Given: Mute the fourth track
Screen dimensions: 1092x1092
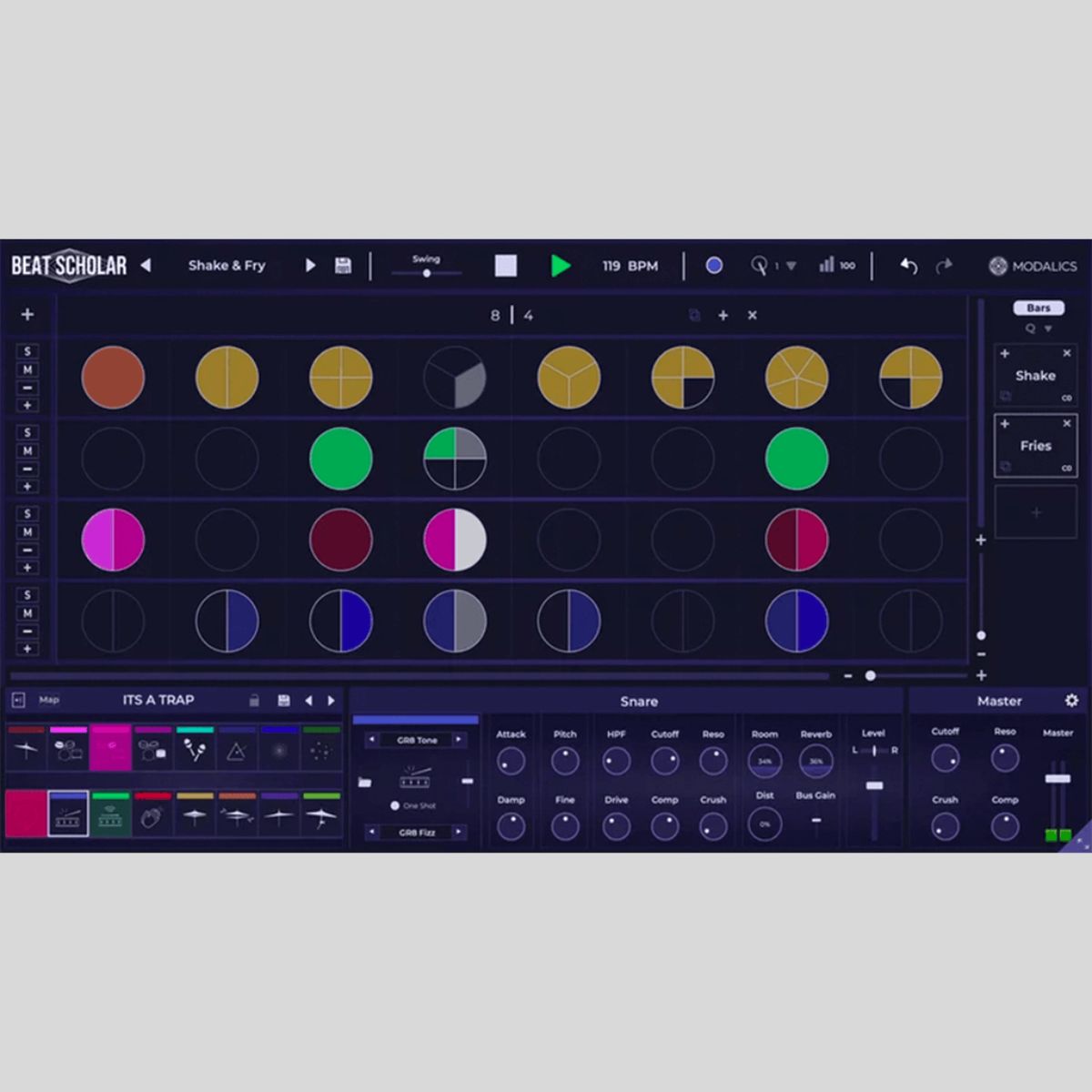Looking at the screenshot, I should [27, 613].
